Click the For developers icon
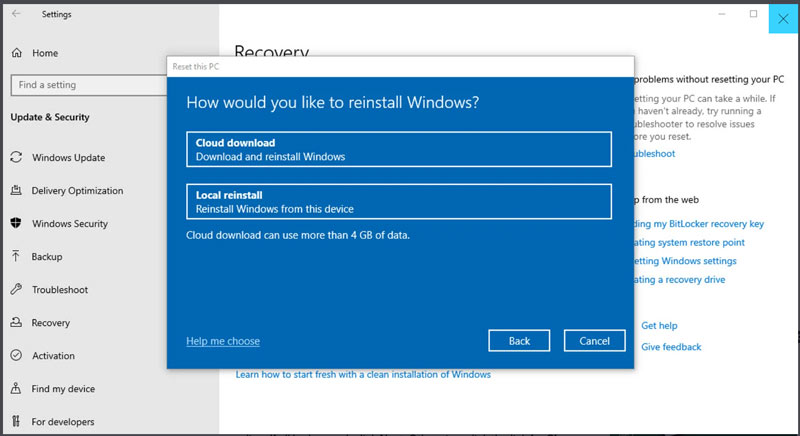 pos(16,421)
